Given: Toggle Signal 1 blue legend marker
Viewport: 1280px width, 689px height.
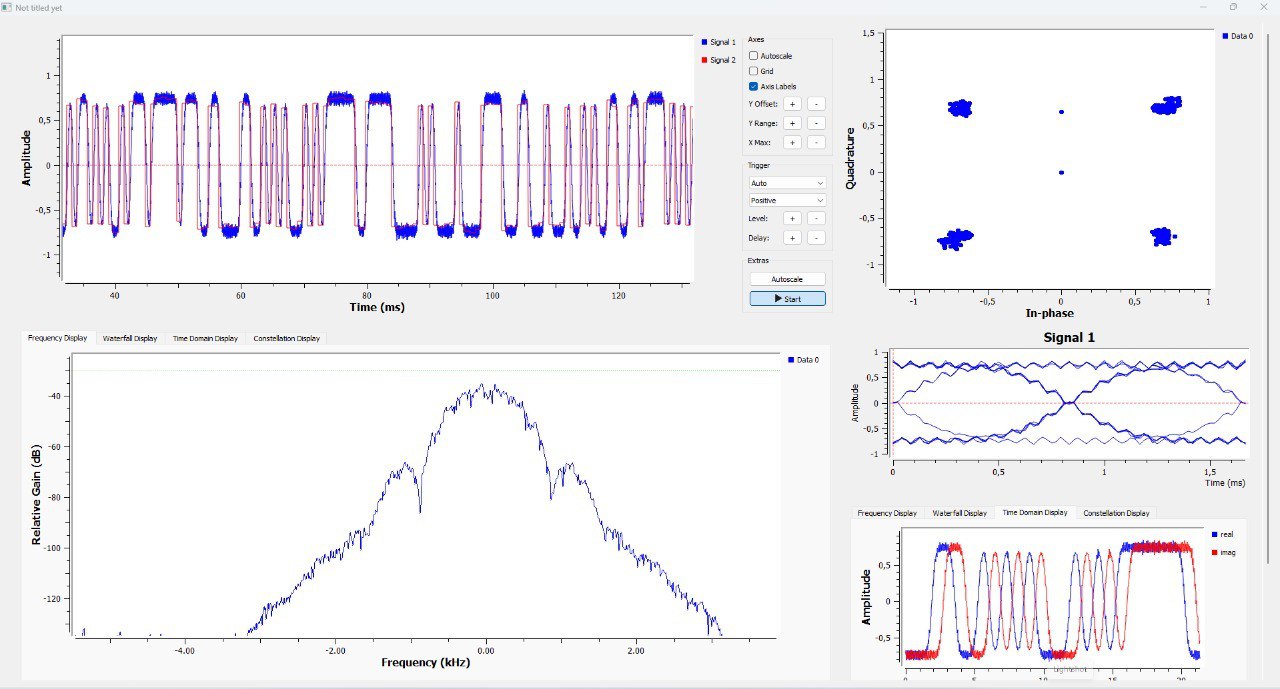Looking at the screenshot, I should coord(705,42).
